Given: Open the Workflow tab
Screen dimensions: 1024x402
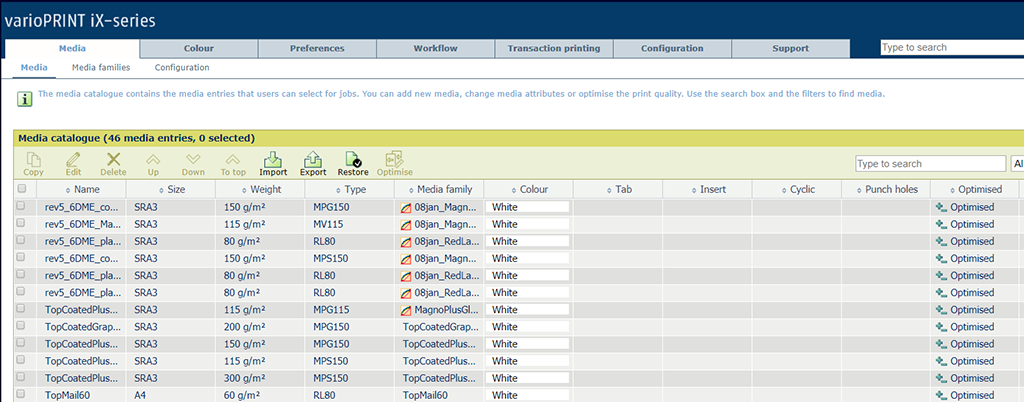Looking at the screenshot, I should coord(436,48).
